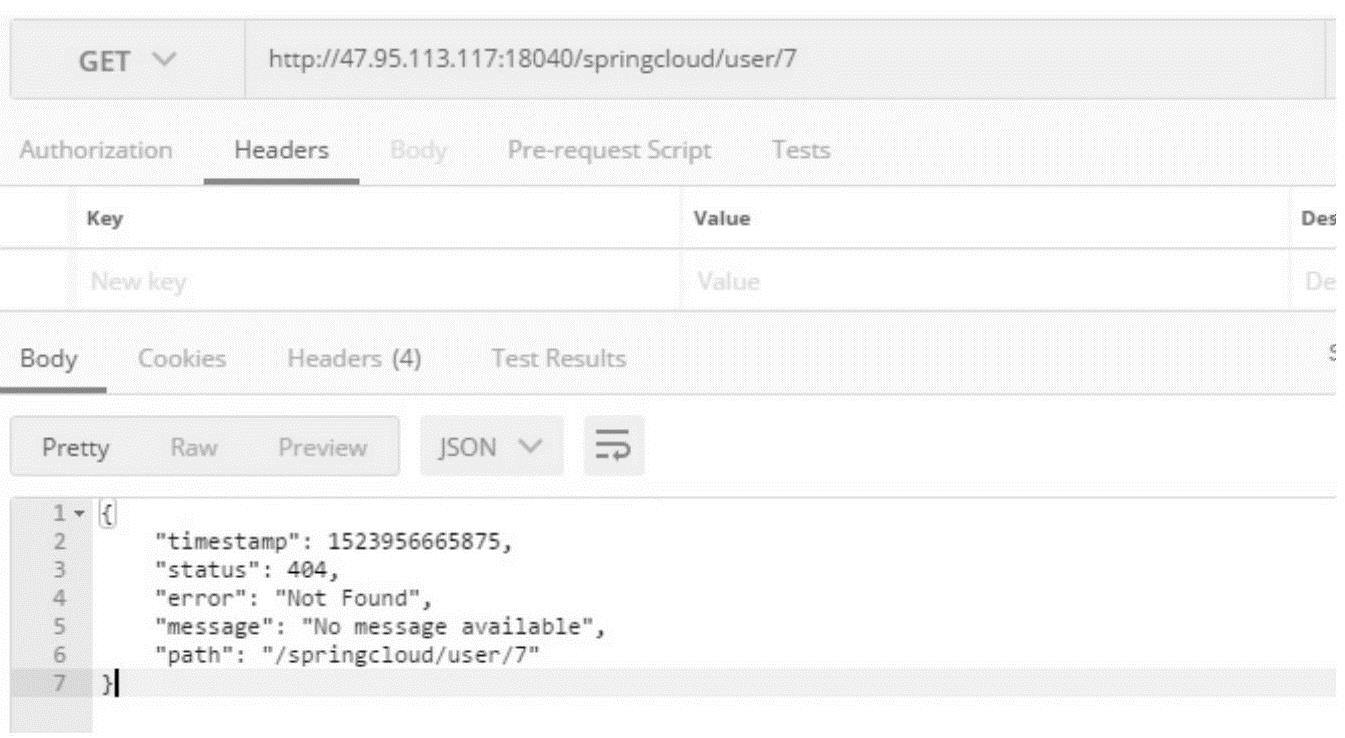The image size is (1345, 738).
Task: Go to the Tests tab
Action: click(x=801, y=151)
